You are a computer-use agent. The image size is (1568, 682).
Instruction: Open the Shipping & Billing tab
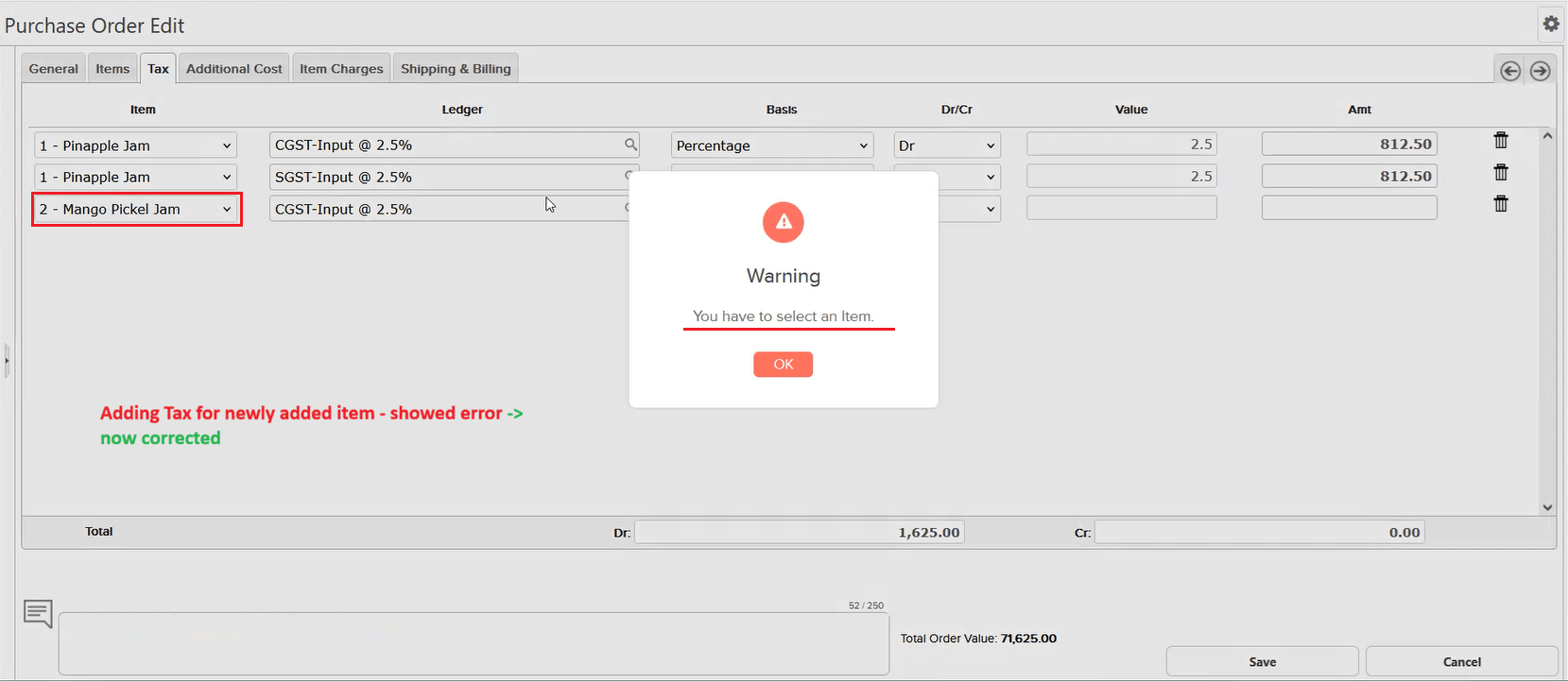tap(456, 68)
